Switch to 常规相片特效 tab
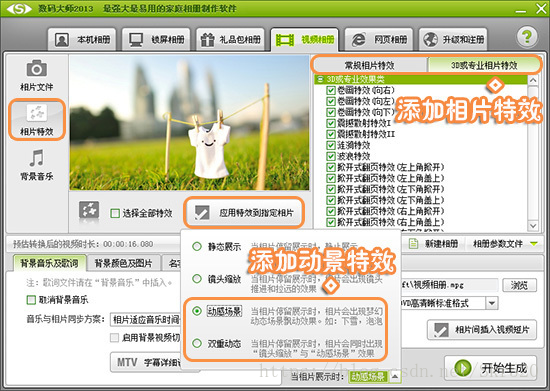This screenshot has width=550, height=391. pyautogui.click(x=369, y=65)
